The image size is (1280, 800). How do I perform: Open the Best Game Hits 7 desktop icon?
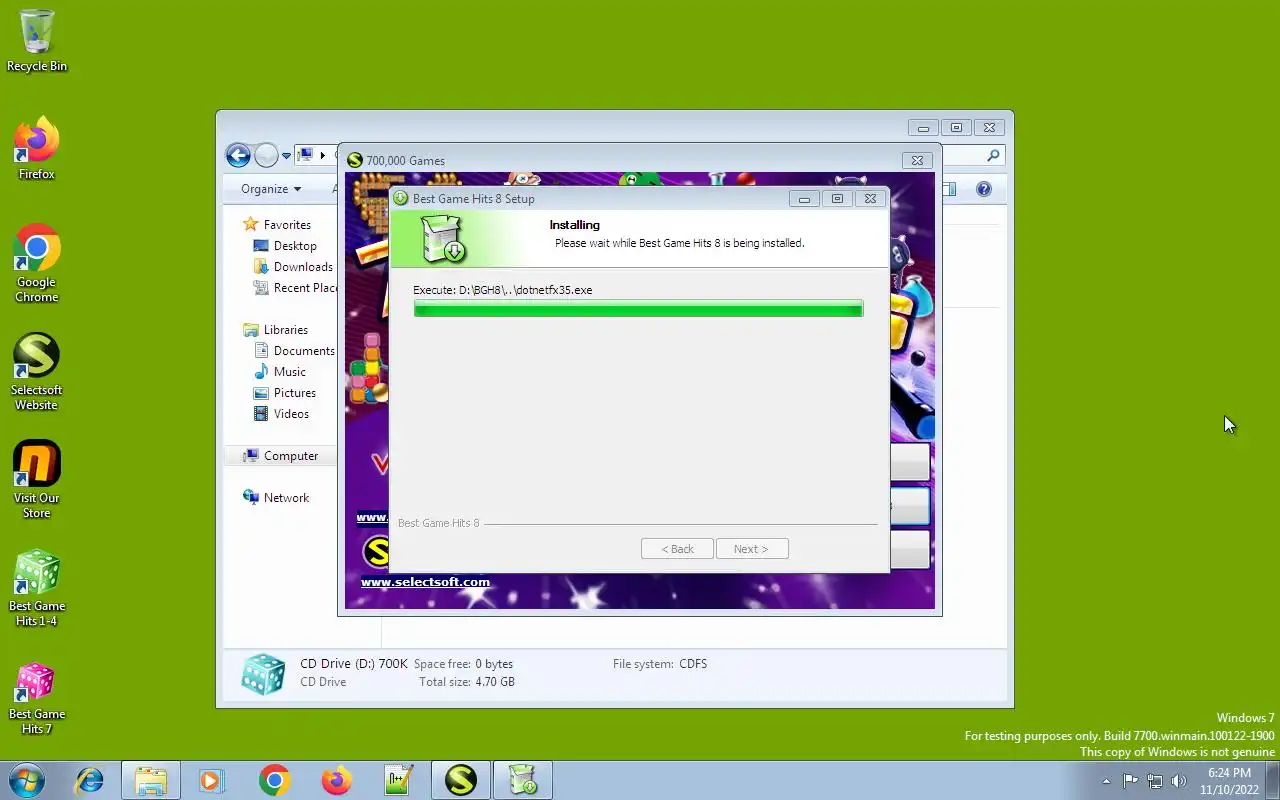point(37,695)
